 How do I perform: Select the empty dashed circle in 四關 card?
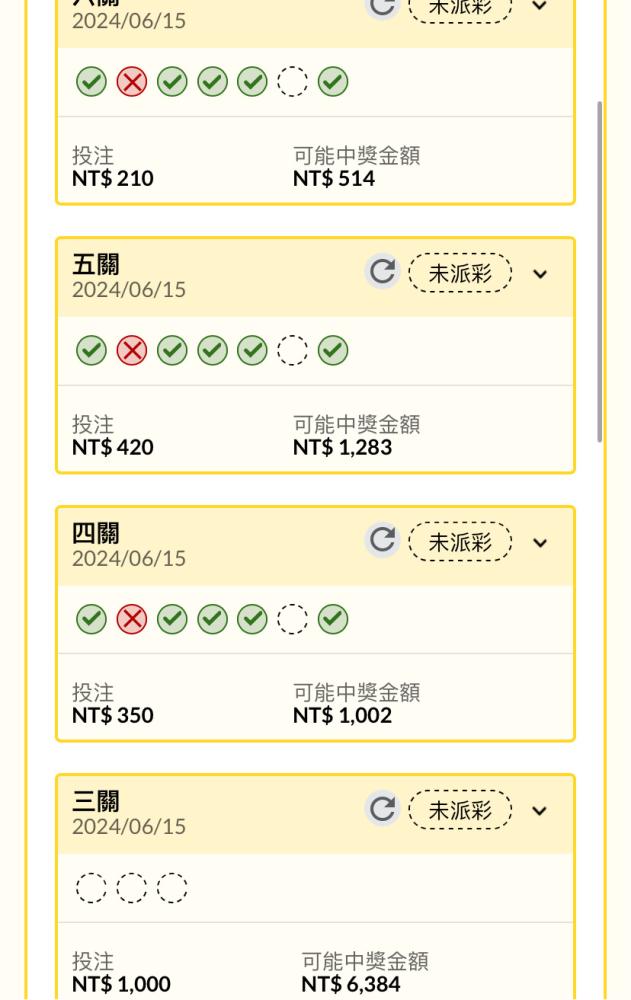pos(292,619)
